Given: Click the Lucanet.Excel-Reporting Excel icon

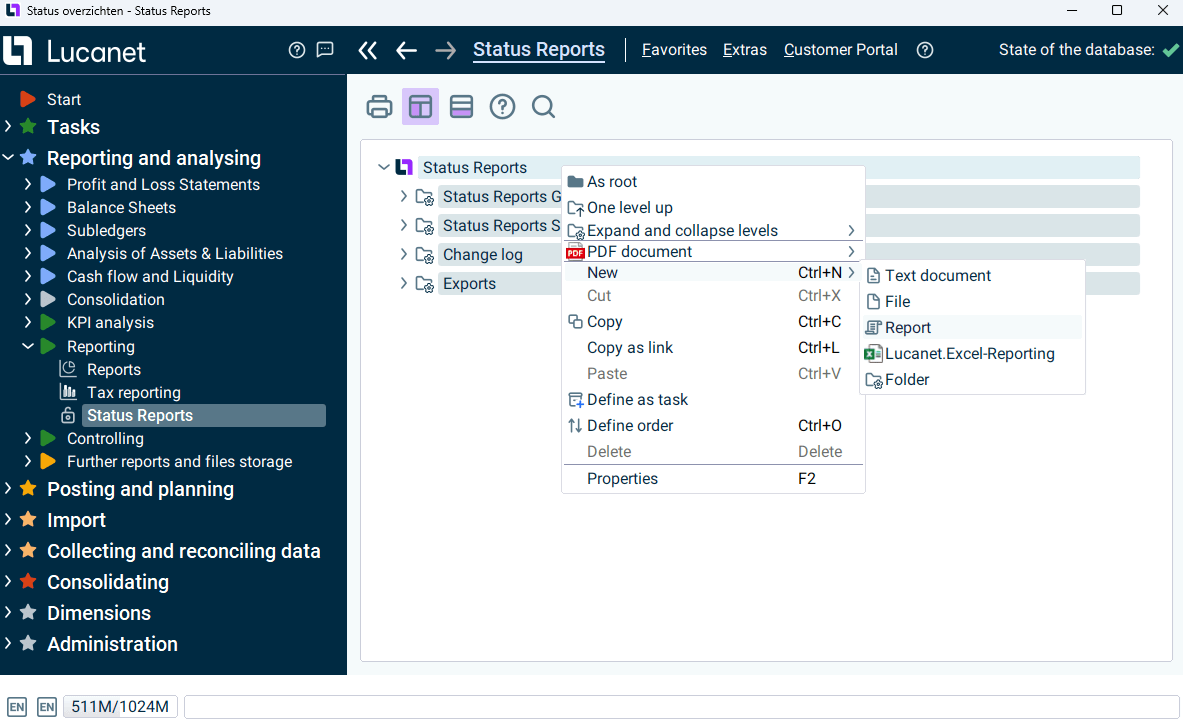Looking at the screenshot, I should pyautogui.click(x=873, y=353).
